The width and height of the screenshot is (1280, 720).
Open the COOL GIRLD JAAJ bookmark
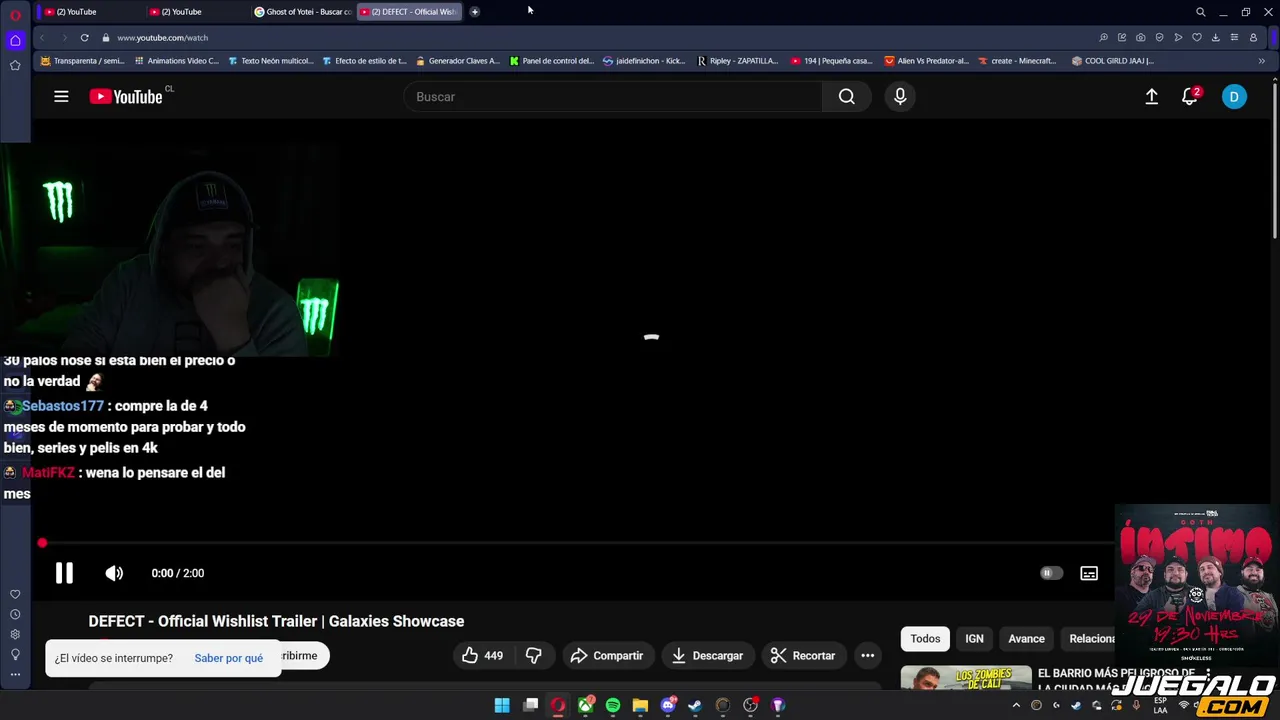(x=1112, y=60)
